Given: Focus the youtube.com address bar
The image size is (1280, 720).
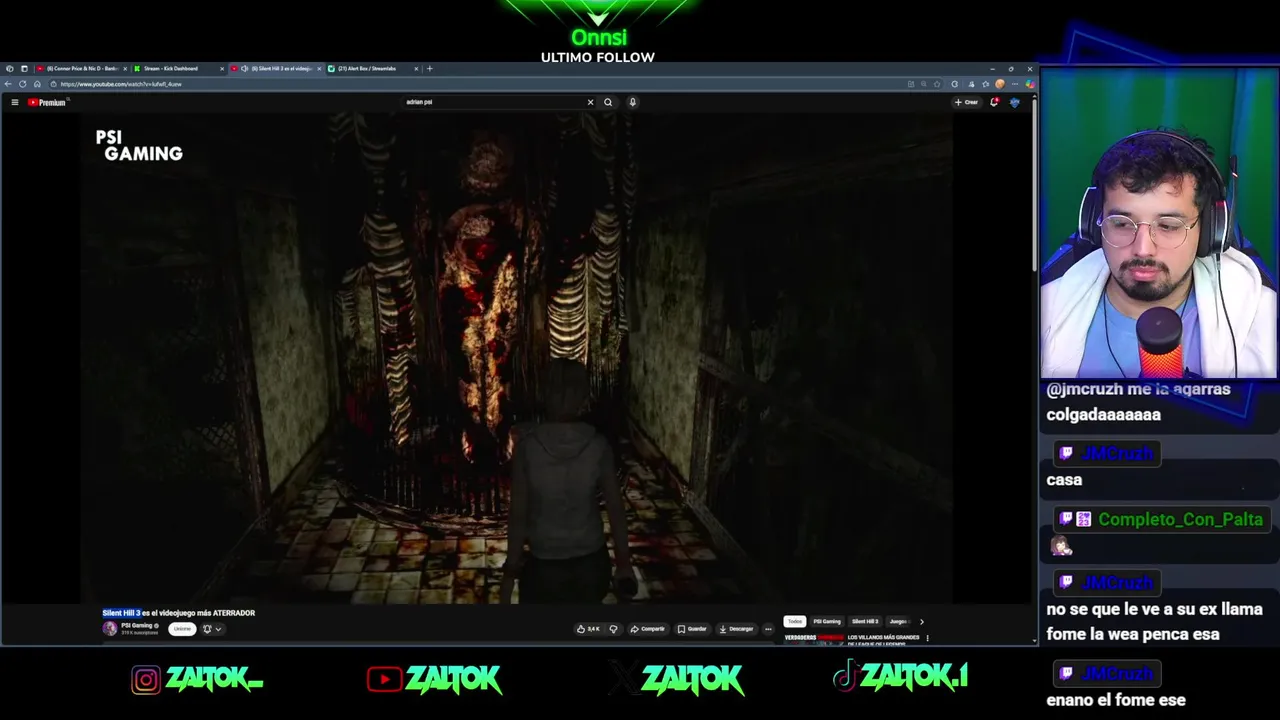Looking at the screenshot, I should click(480, 84).
